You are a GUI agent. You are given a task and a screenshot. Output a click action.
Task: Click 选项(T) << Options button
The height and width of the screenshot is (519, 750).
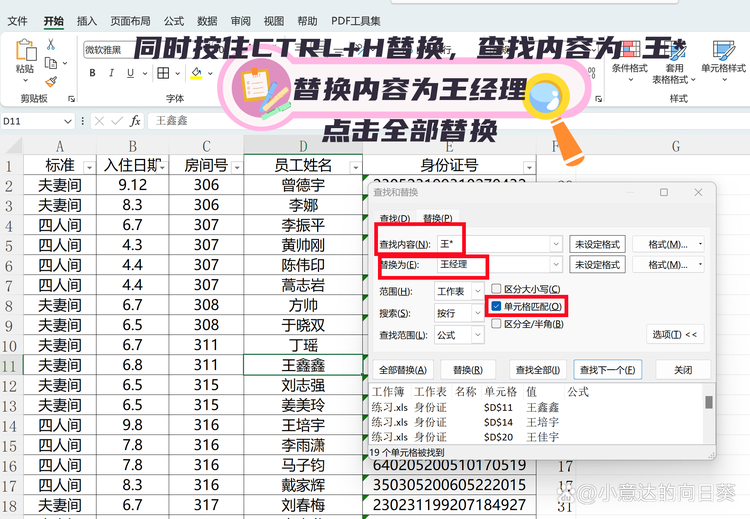[675, 334]
